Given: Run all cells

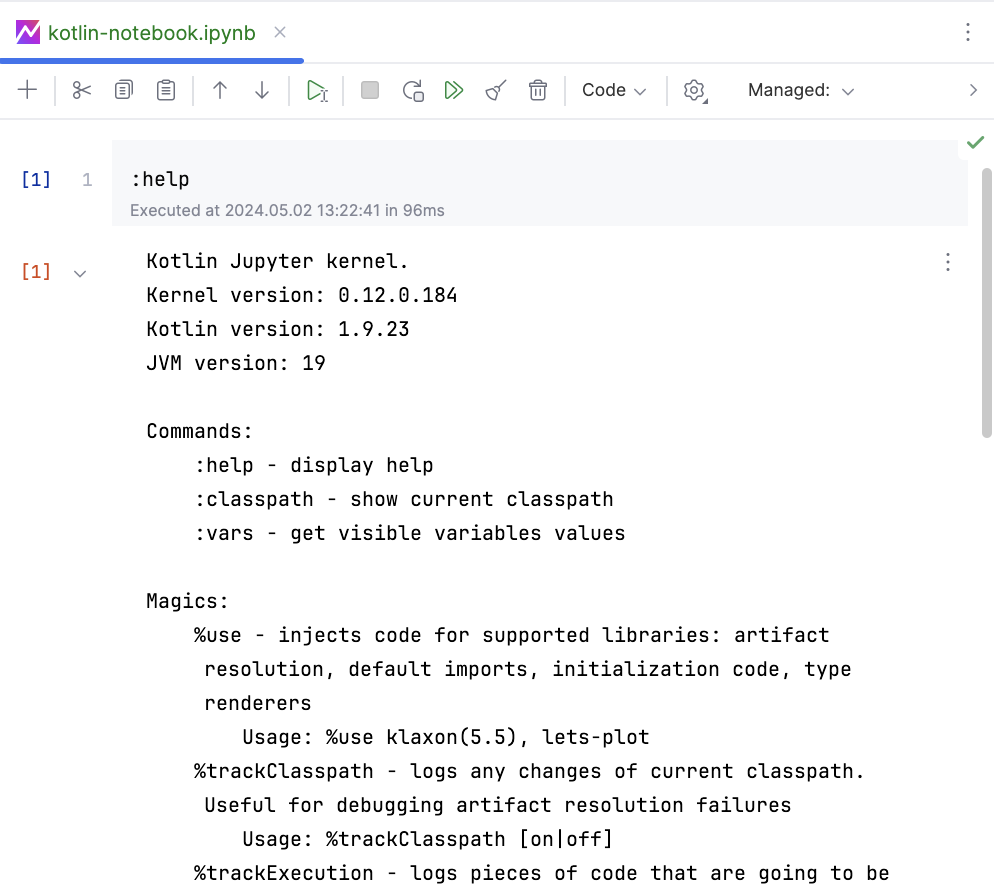Looking at the screenshot, I should point(454,90).
